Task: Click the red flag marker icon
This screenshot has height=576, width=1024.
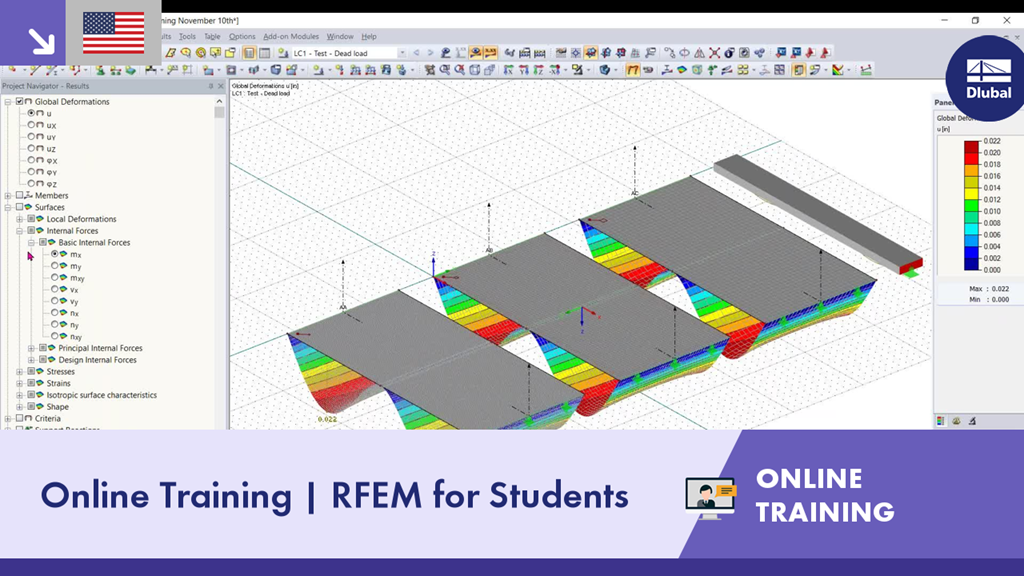Action: [810, 53]
